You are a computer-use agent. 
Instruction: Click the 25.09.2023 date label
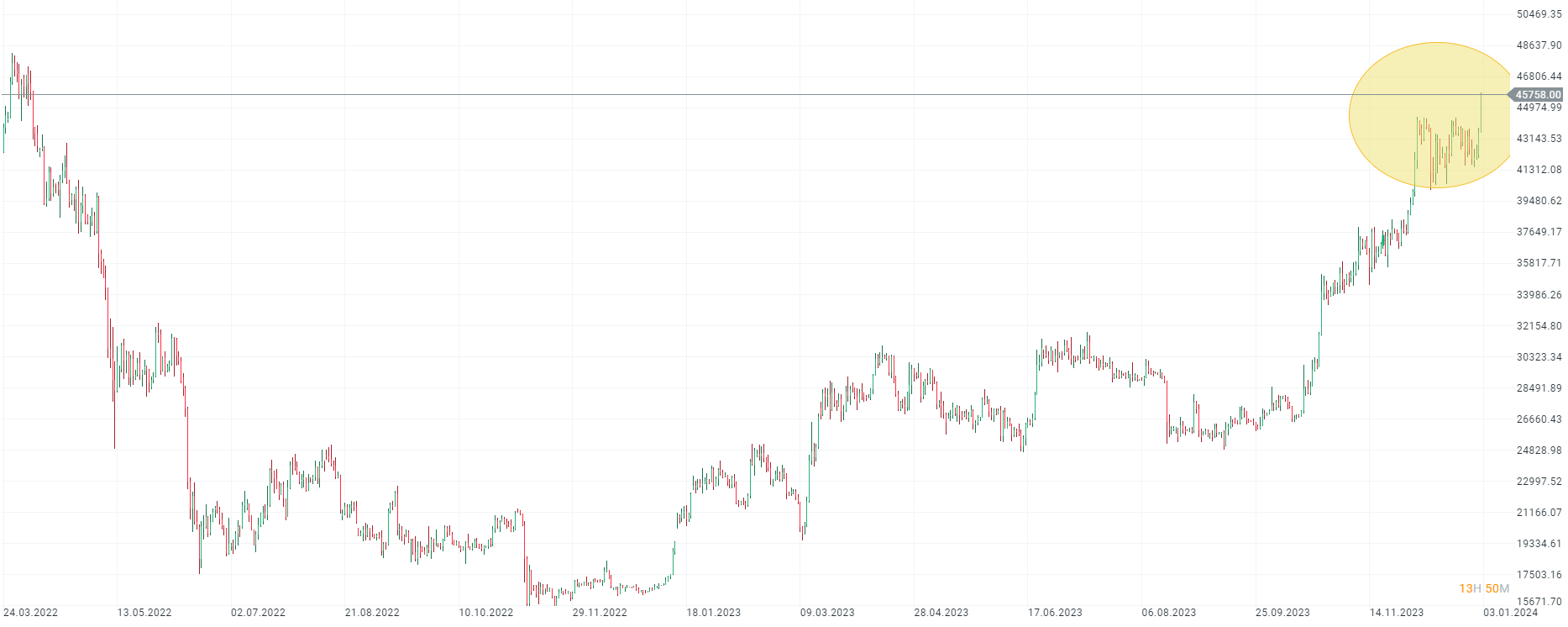click(x=1282, y=613)
